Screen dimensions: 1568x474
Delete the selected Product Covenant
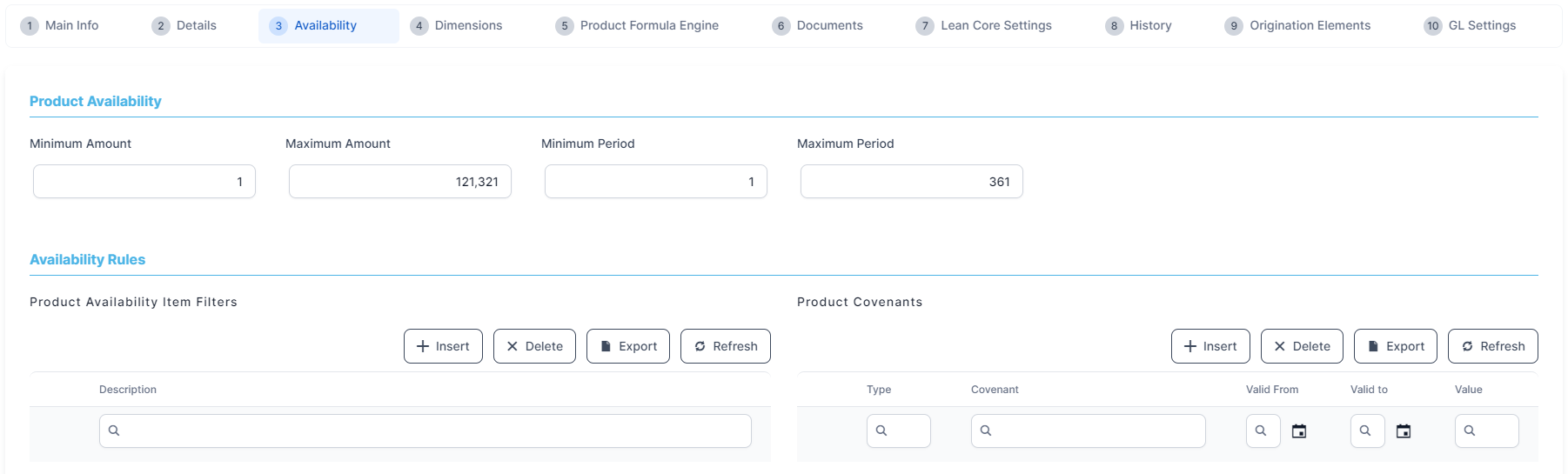coord(1302,346)
